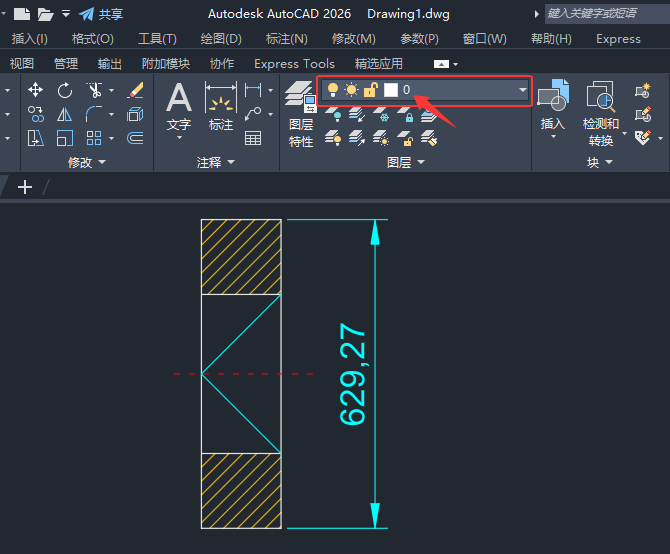
Task: Click the Block Editor icon
Action: [643, 114]
